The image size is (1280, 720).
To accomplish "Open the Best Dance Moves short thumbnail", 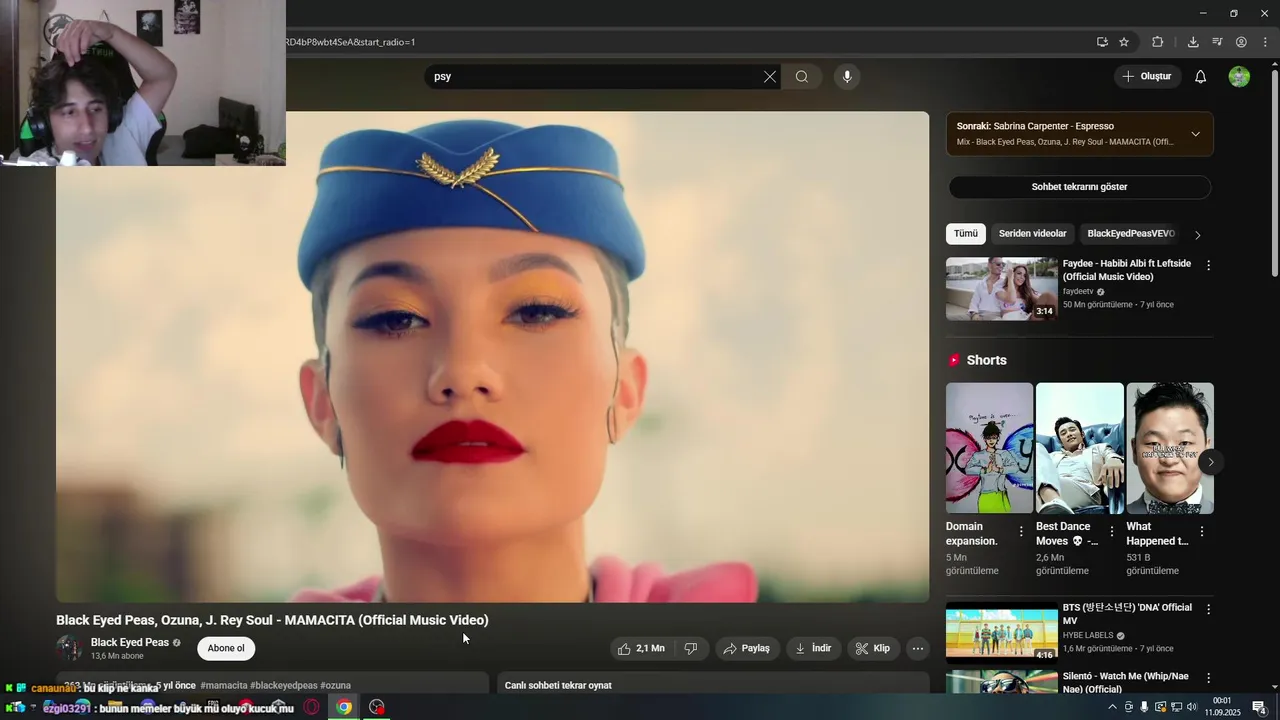I will (1080, 448).
